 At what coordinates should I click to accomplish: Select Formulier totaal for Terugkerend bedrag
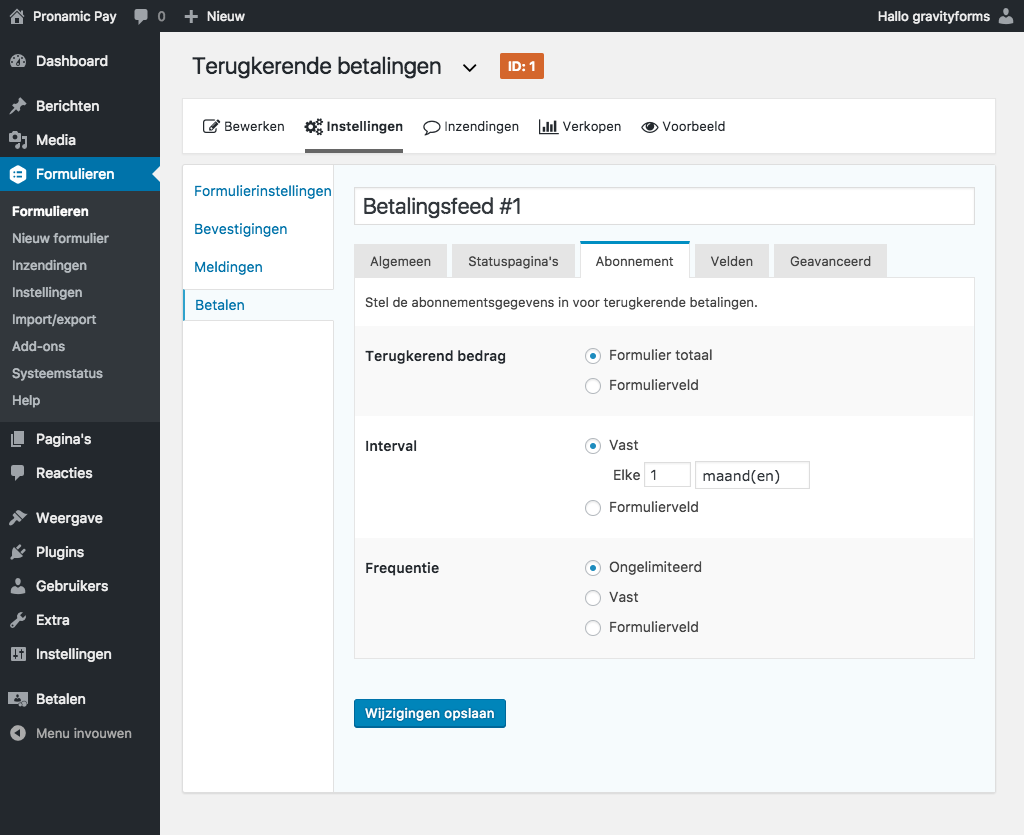593,356
